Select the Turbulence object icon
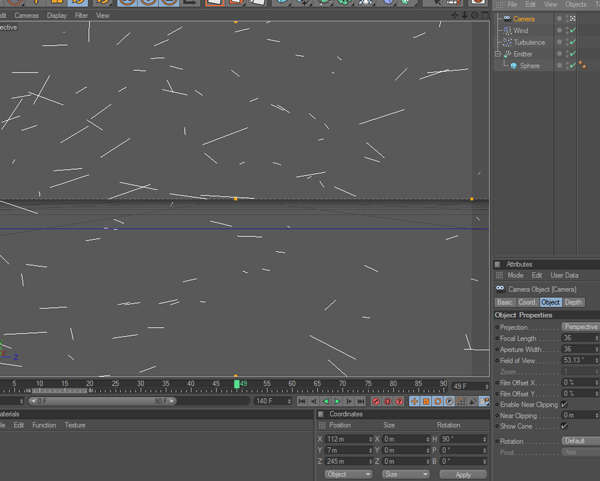 (x=507, y=43)
